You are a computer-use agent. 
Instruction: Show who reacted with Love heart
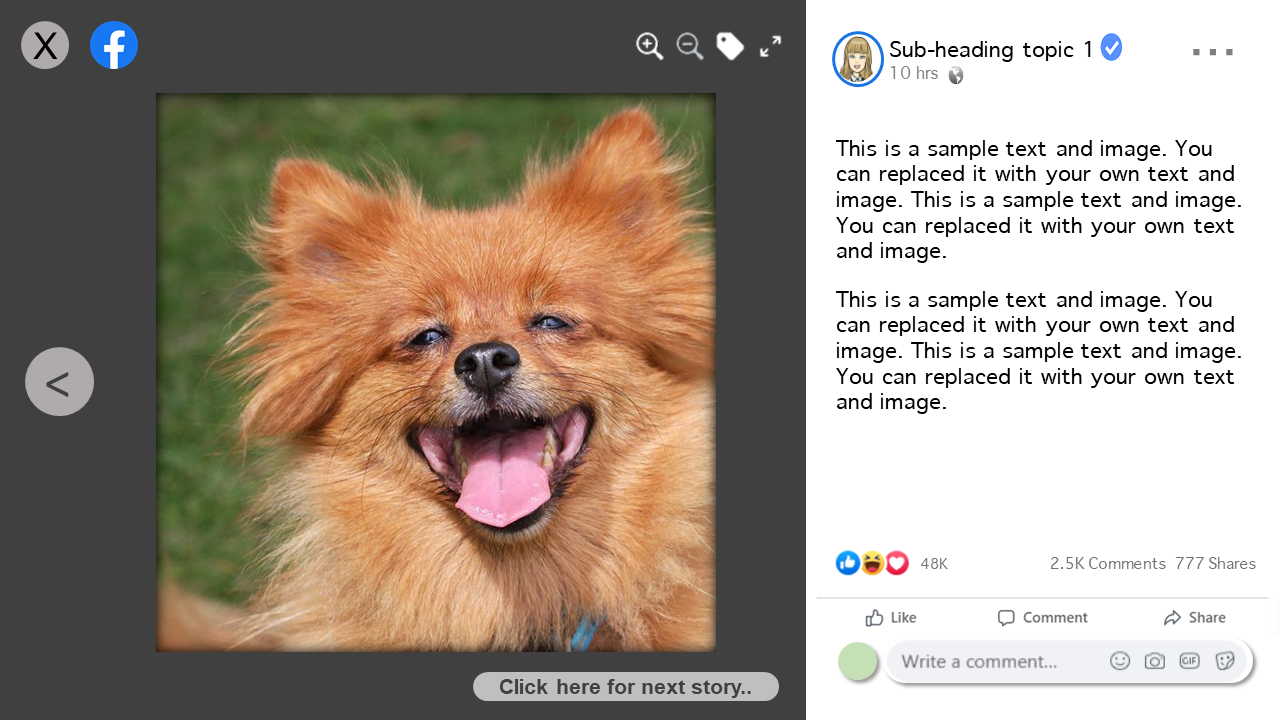(x=897, y=563)
